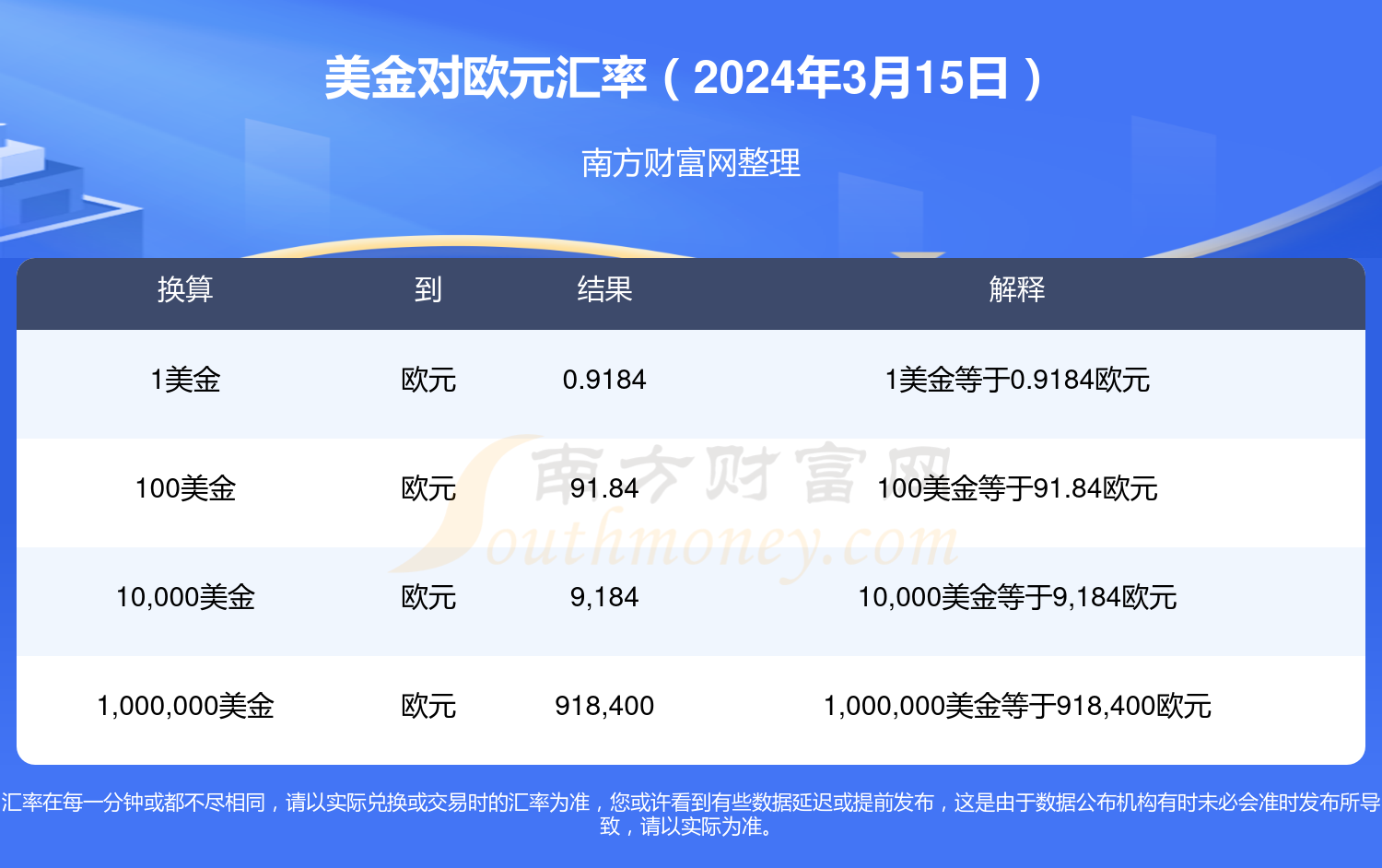Click the subtitle 南方财富网整理
Screen dimensions: 1382x868
691,163
